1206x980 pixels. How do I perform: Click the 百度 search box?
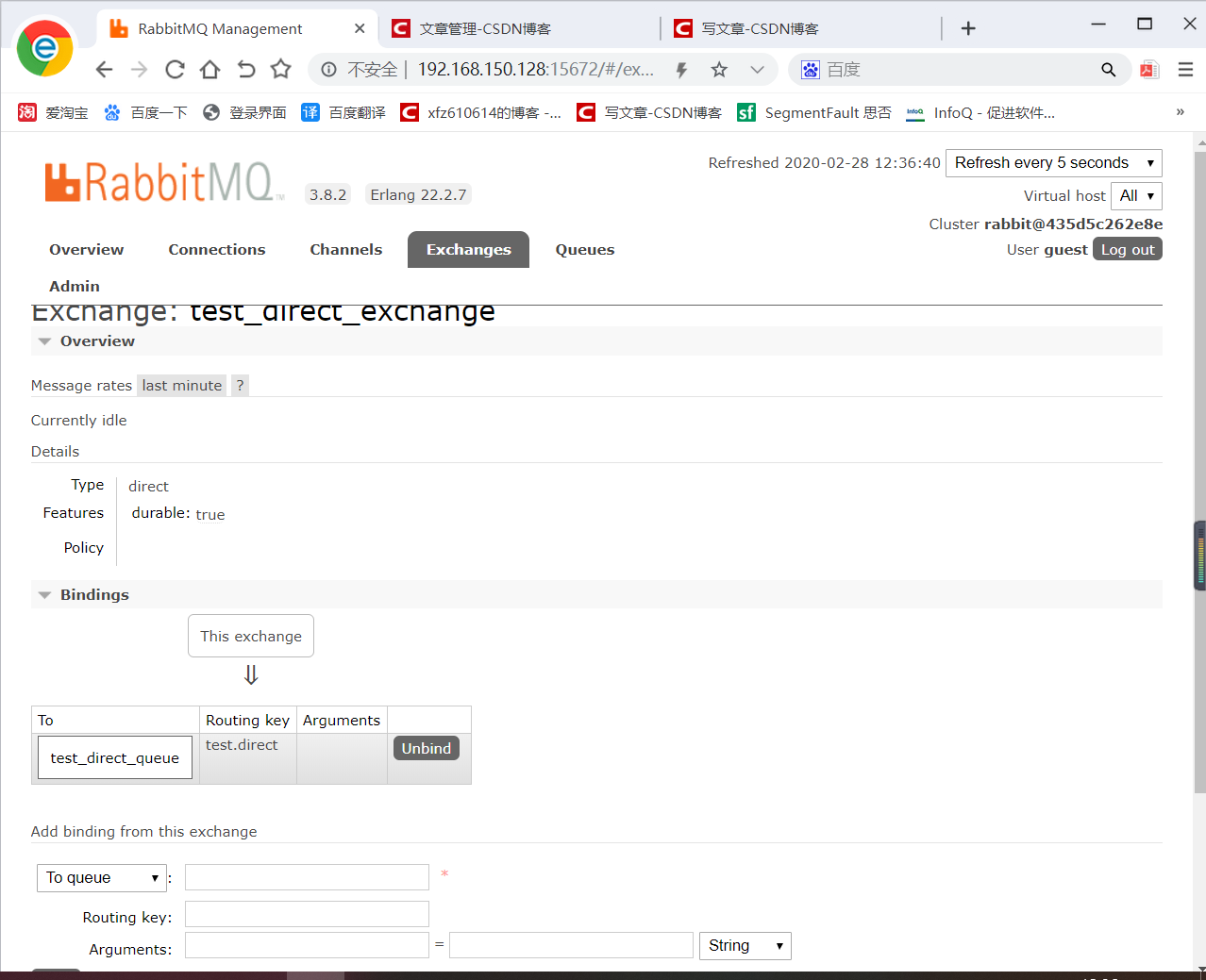958,70
